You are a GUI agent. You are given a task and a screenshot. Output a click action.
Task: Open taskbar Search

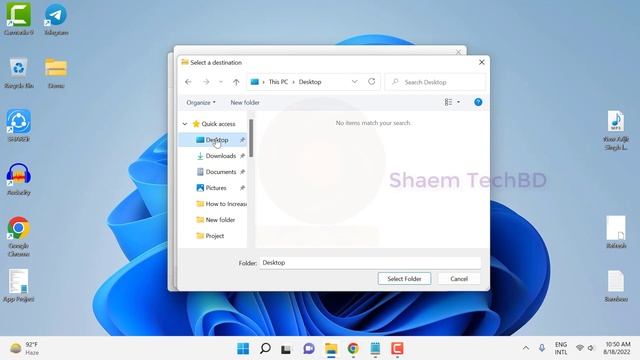(x=265, y=349)
